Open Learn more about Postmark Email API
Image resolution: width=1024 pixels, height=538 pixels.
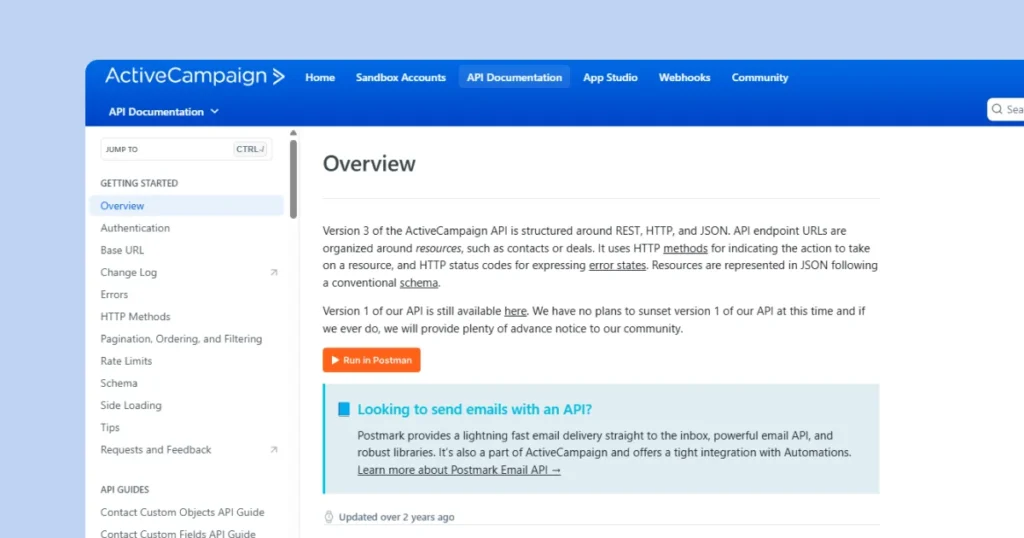(x=458, y=470)
